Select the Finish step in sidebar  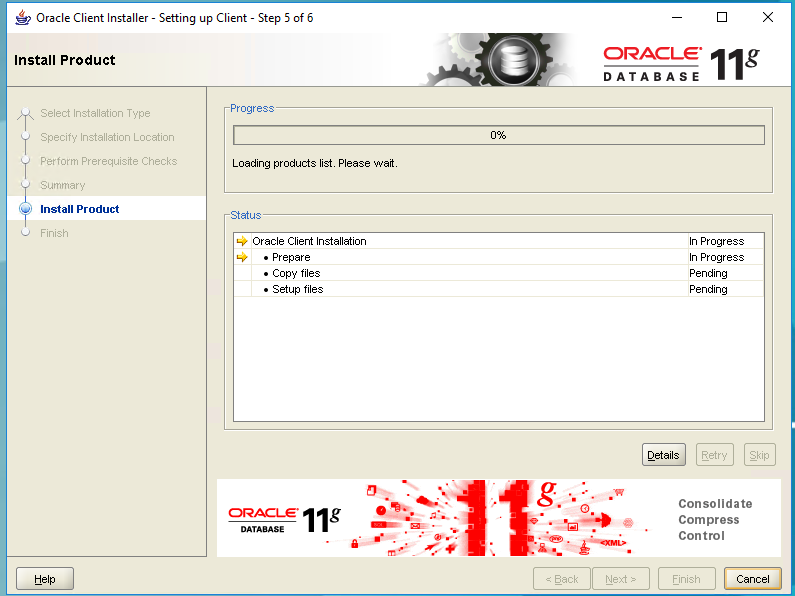coord(54,233)
